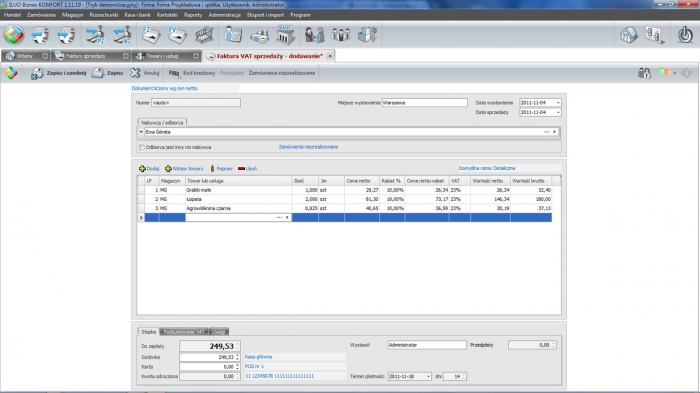The width and height of the screenshot is (700, 393).
Task: Click the Numer field showing auto
Action: [196, 103]
